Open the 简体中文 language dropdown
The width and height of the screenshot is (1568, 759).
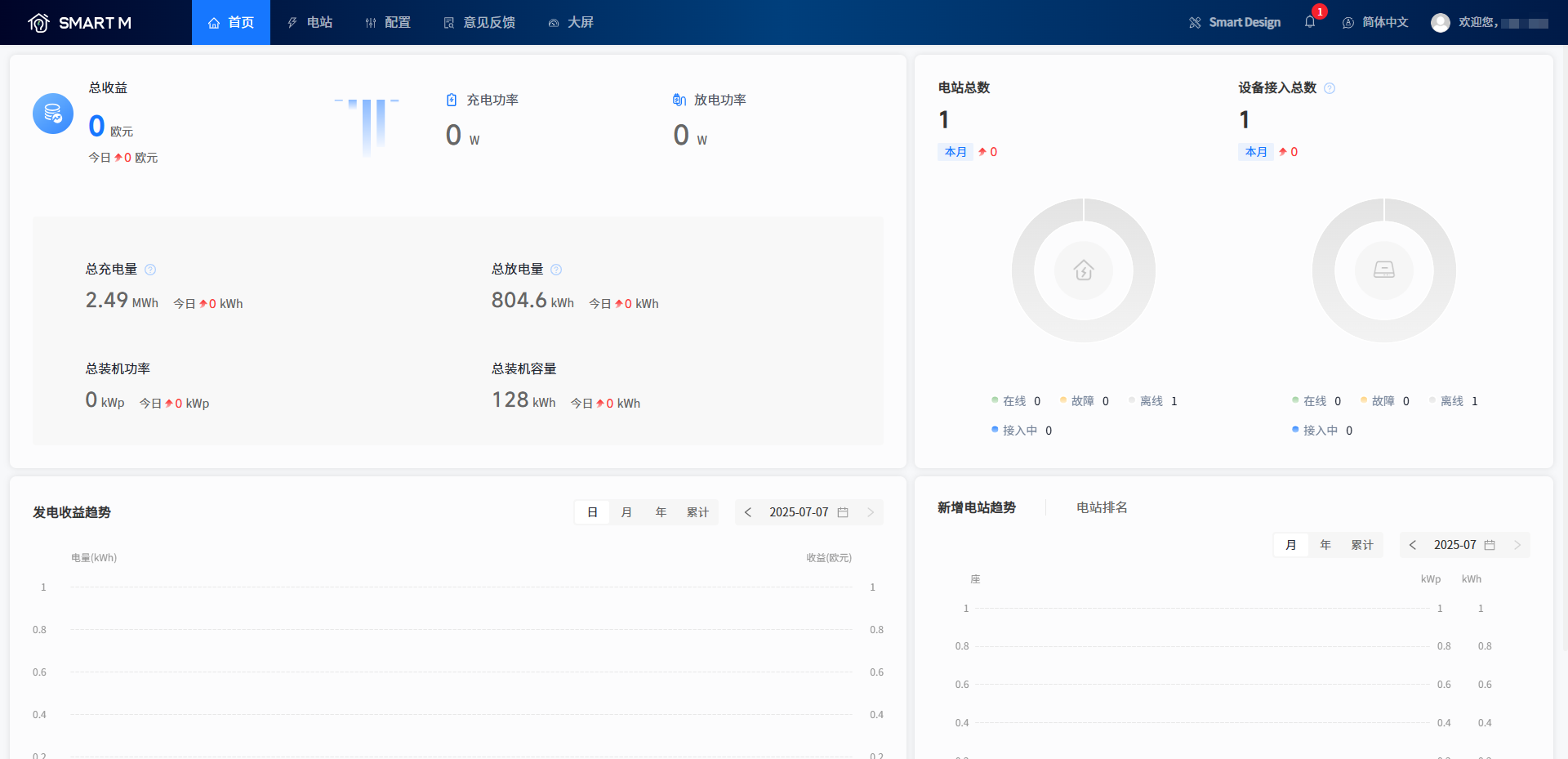1376,23
